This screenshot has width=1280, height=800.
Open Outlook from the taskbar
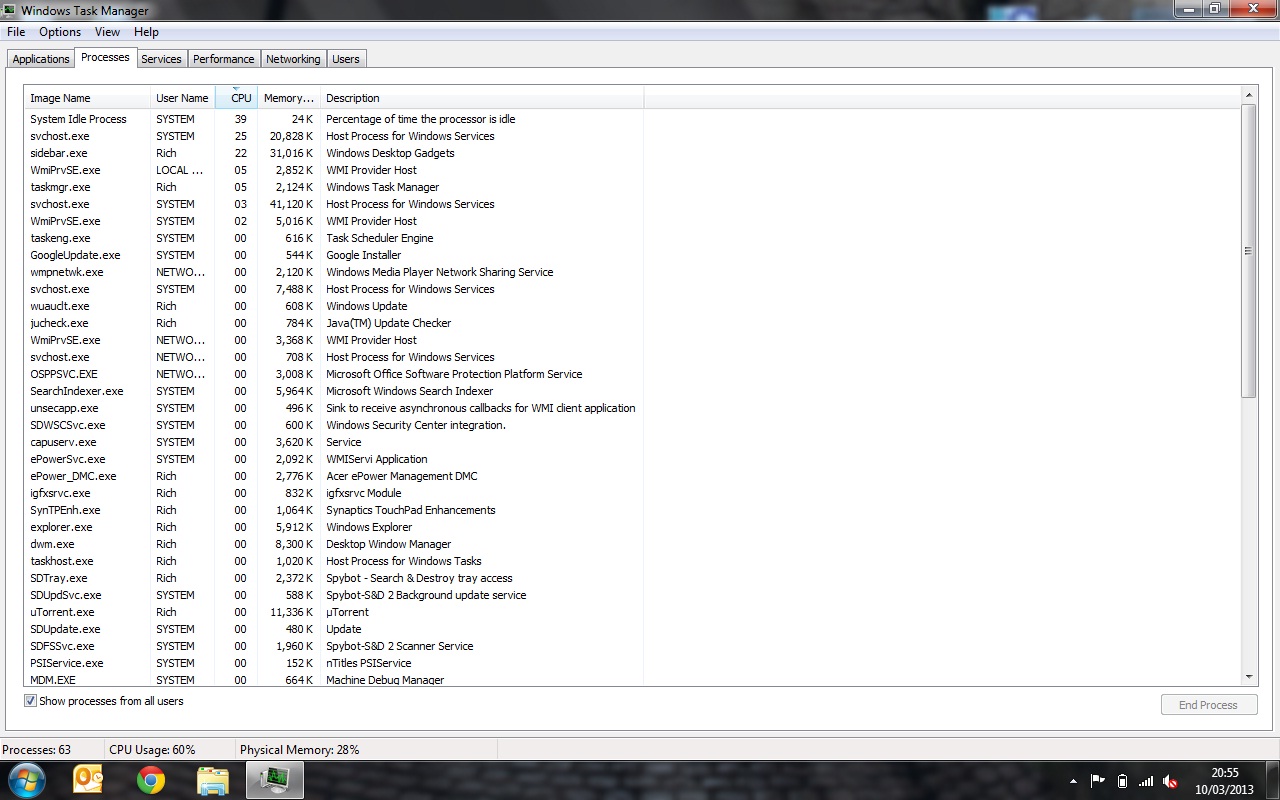click(89, 780)
